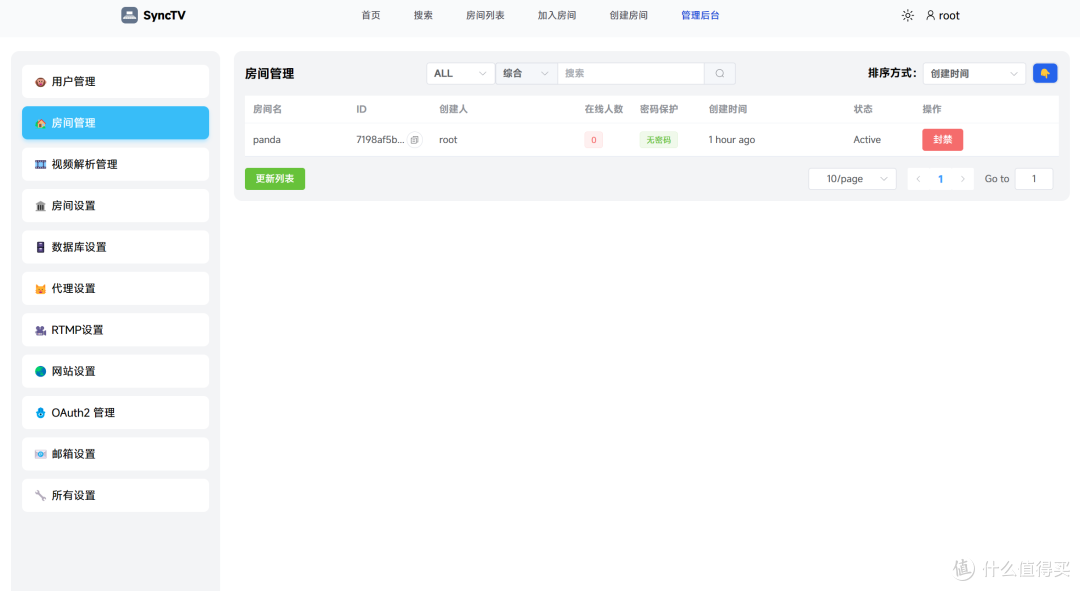Click the 操作 column header
This screenshot has width=1080, height=591.
coord(931,109)
